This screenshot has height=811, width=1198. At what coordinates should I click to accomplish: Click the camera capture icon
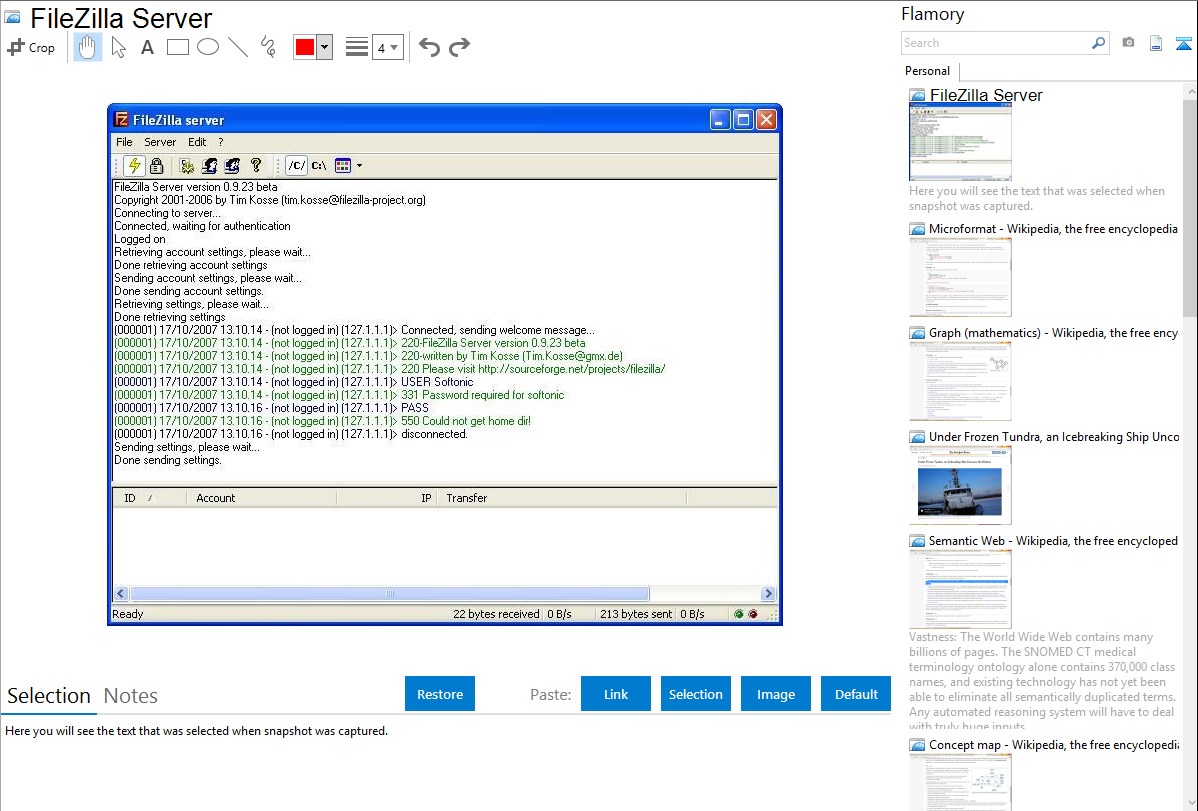[x=1128, y=43]
